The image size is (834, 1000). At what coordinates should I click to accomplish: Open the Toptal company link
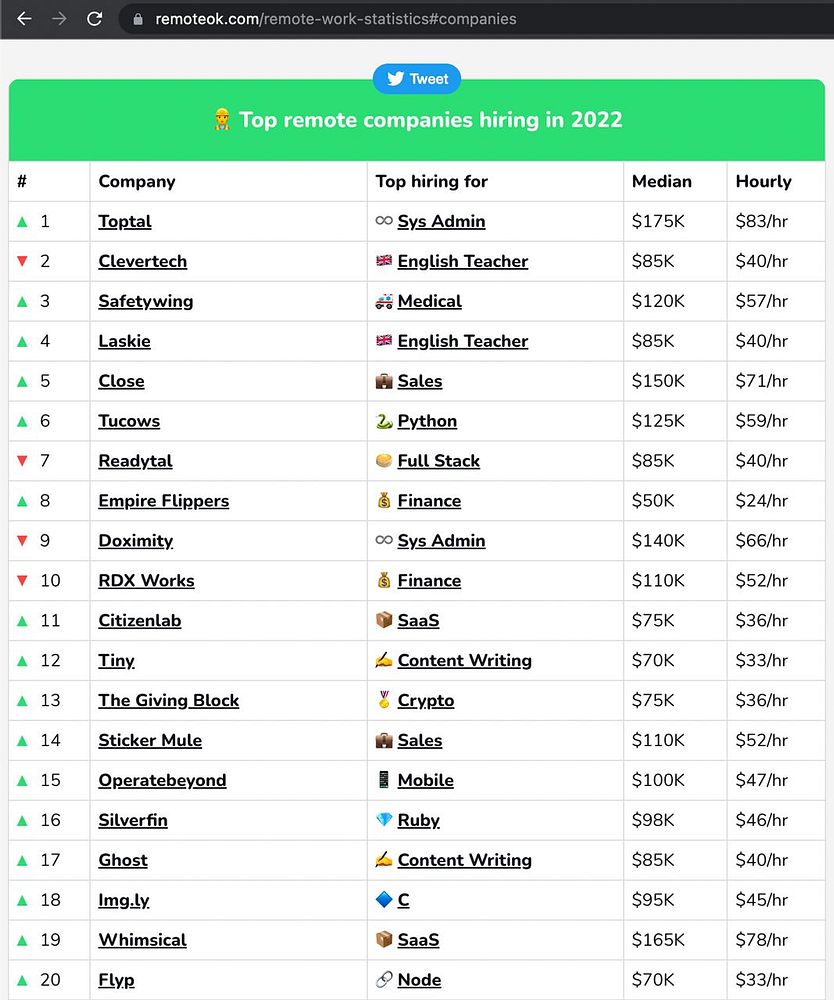click(125, 221)
